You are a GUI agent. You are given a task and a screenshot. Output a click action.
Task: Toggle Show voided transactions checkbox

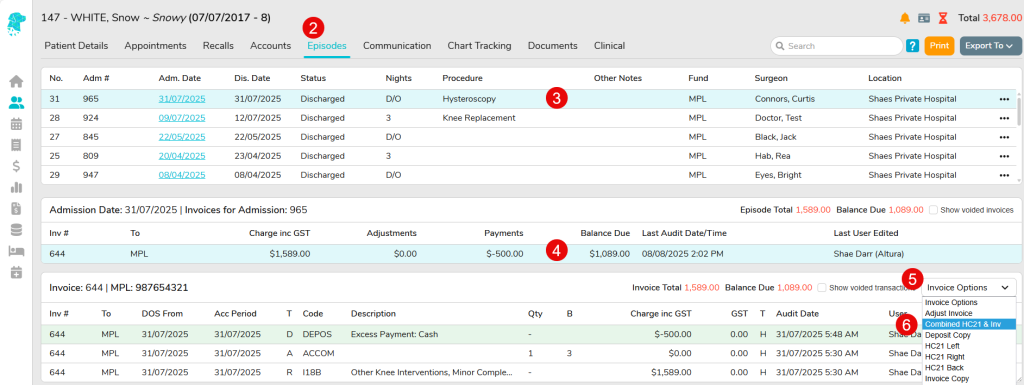[822, 287]
